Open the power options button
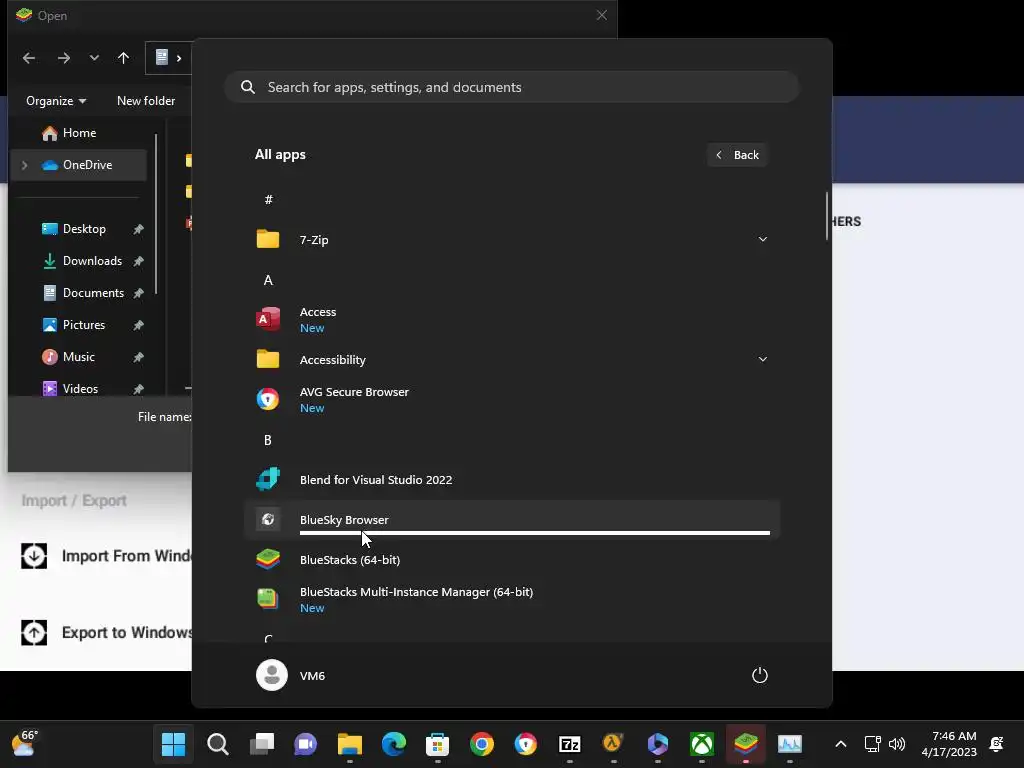1024x768 pixels. 760,675
